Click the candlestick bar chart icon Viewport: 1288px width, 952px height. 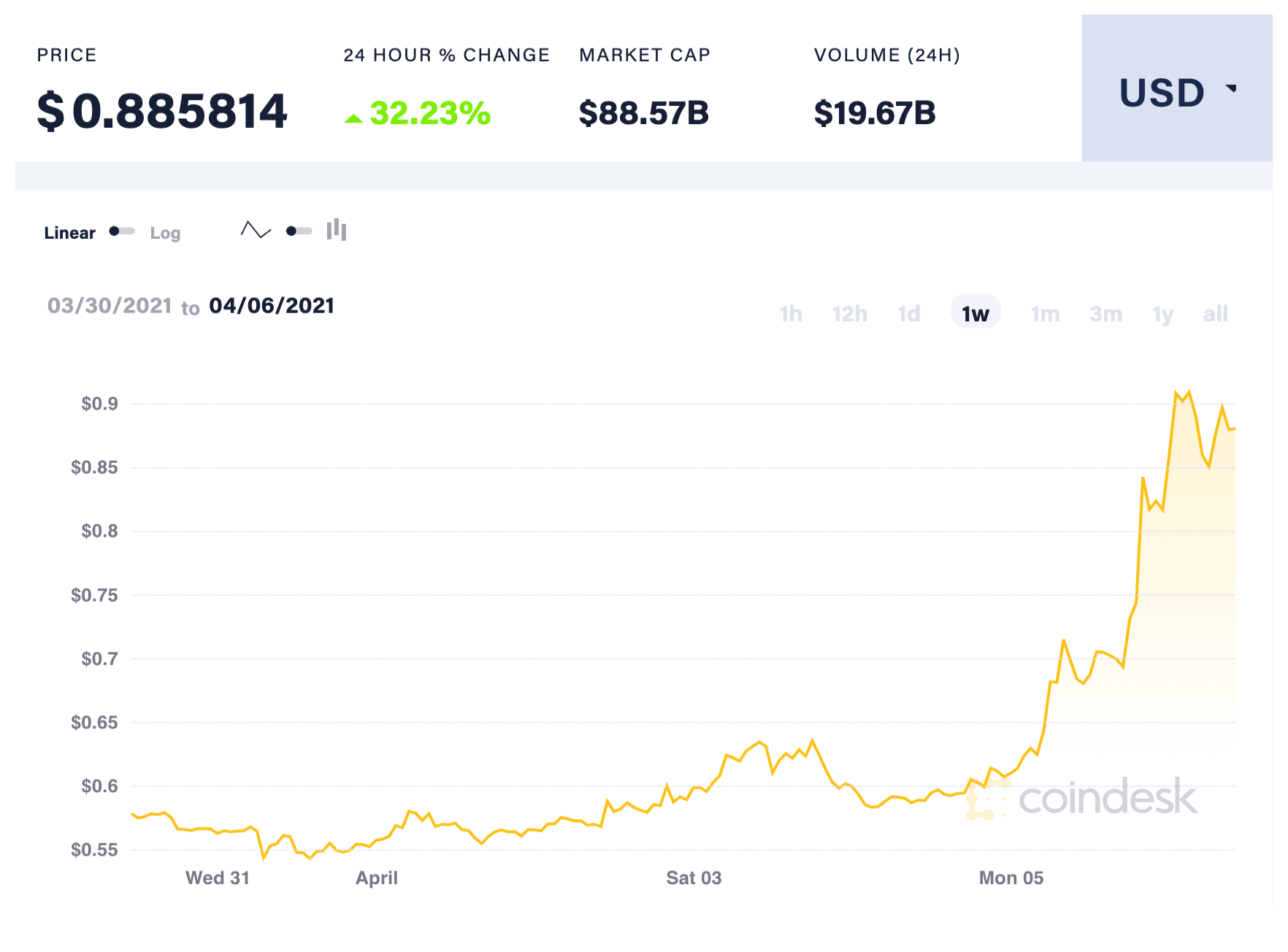pos(337,230)
